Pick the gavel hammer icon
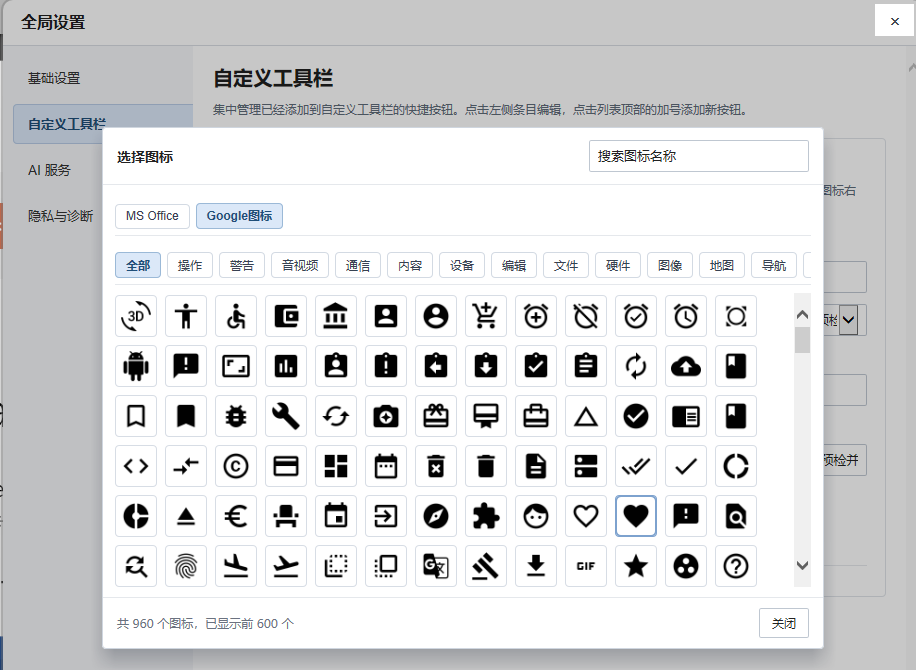Viewport: 916px width, 670px height. coord(486,566)
